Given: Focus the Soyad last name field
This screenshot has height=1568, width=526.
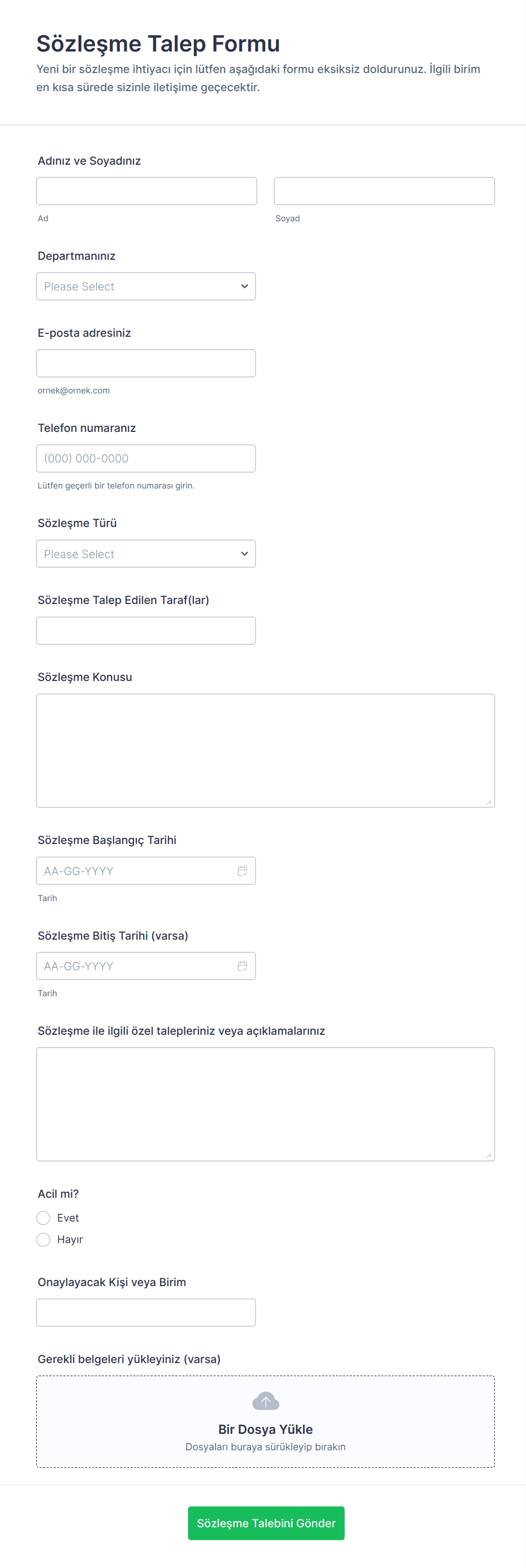Looking at the screenshot, I should pyautogui.click(x=384, y=191).
